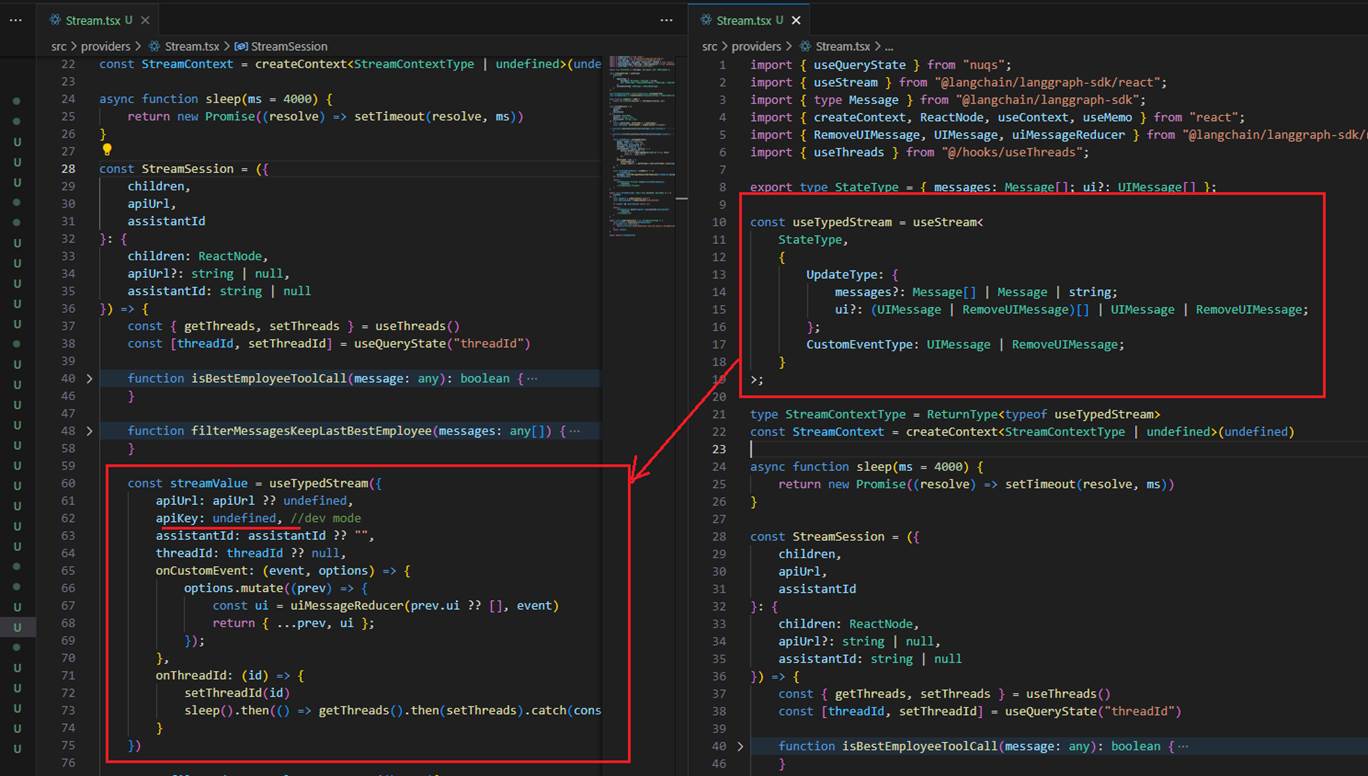
Task: Close the right pane's Stream.tsx tab
Action: click(797, 20)
